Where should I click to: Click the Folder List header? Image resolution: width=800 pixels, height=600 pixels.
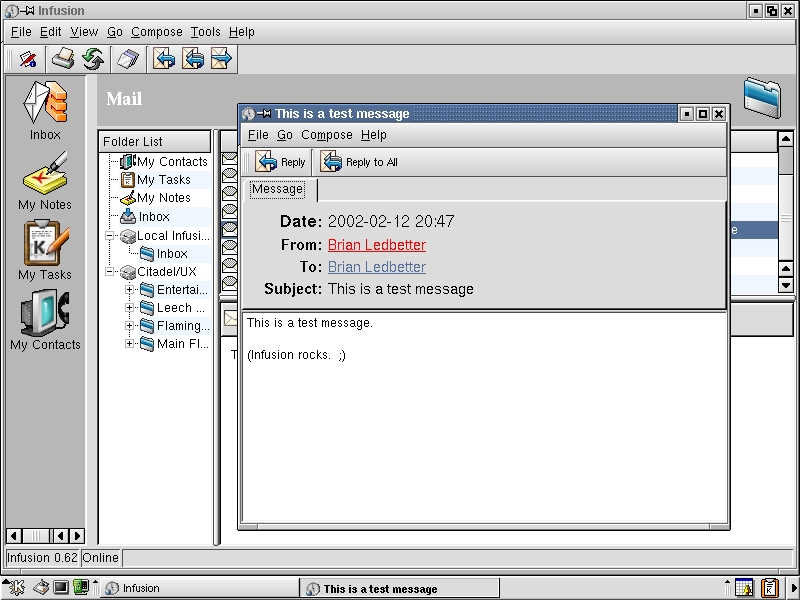click(155, 141)
